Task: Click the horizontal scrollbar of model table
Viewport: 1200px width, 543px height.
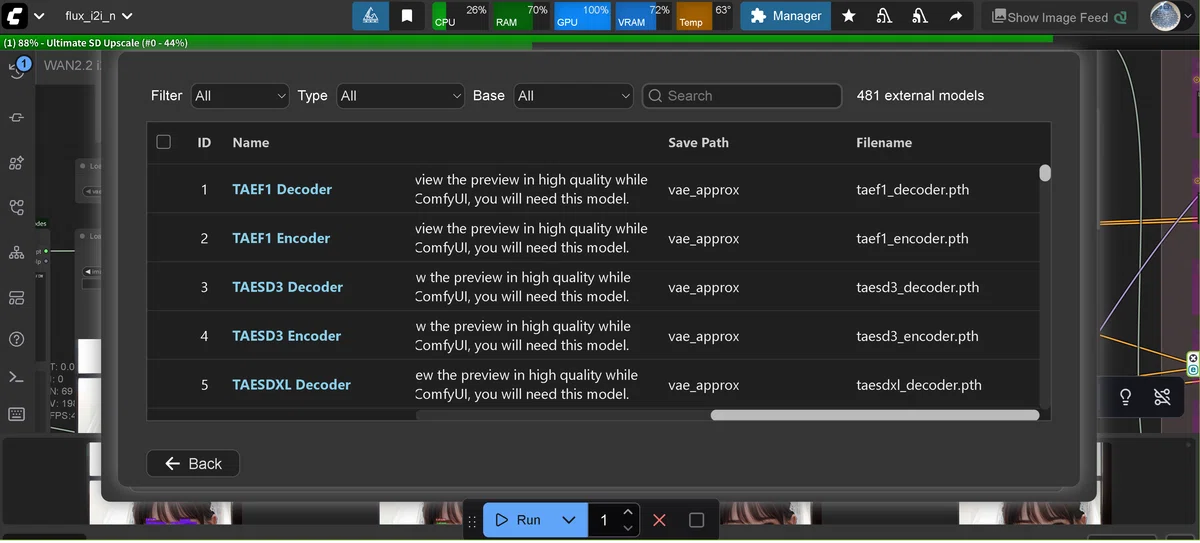Action: [875, 415]
